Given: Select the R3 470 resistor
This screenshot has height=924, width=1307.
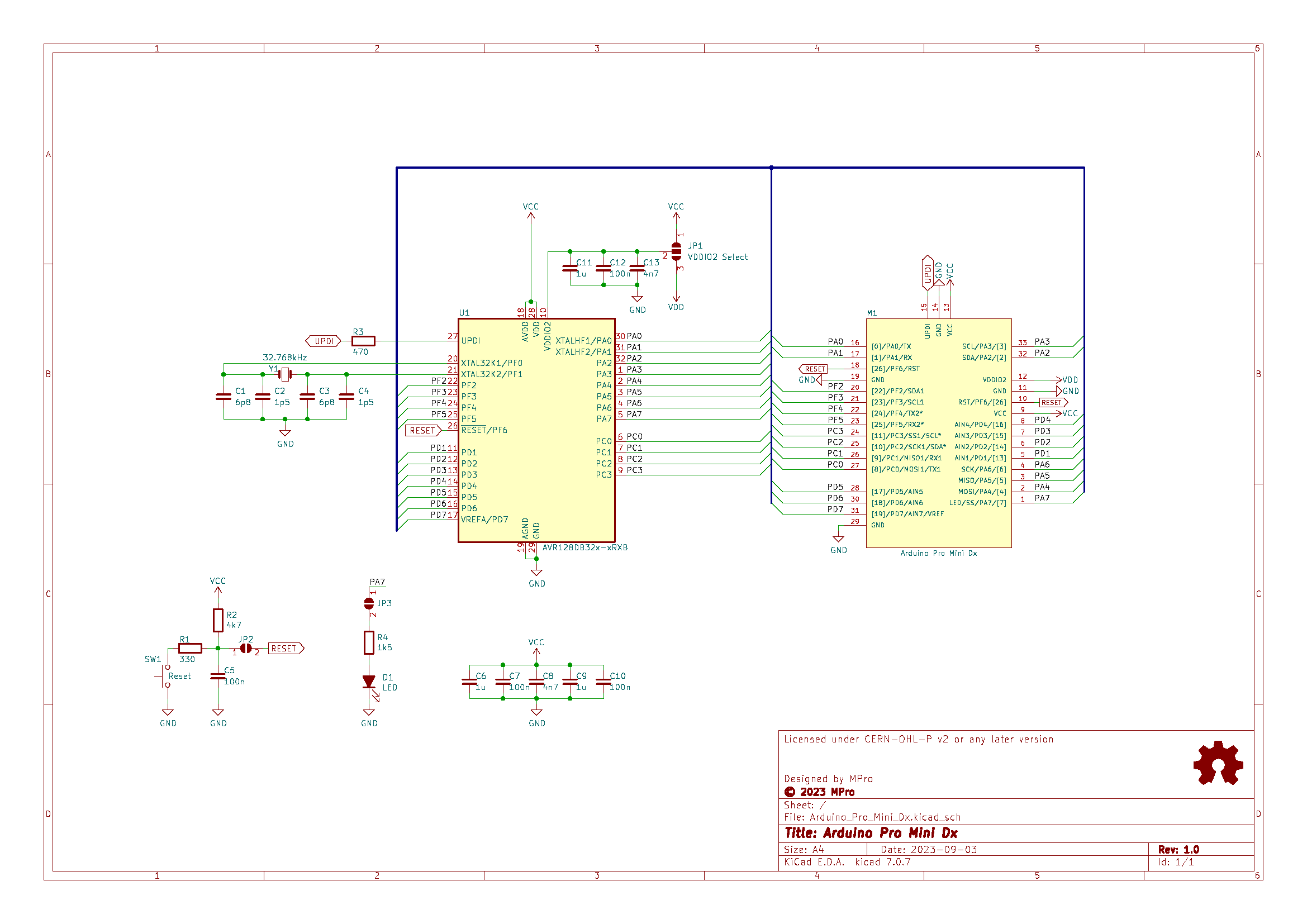Looking at the screenshot, I should point(363,340).
